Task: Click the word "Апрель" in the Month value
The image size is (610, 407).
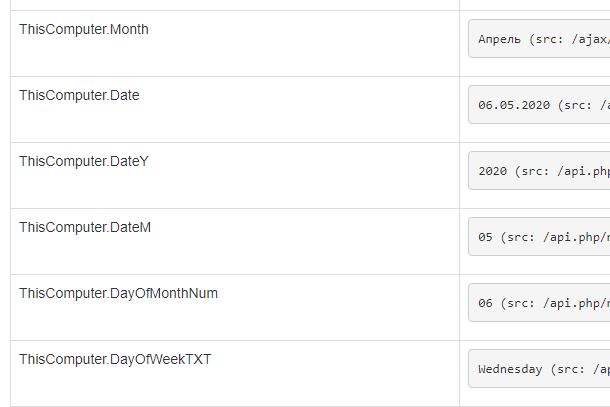Action: tap(500, 39)
